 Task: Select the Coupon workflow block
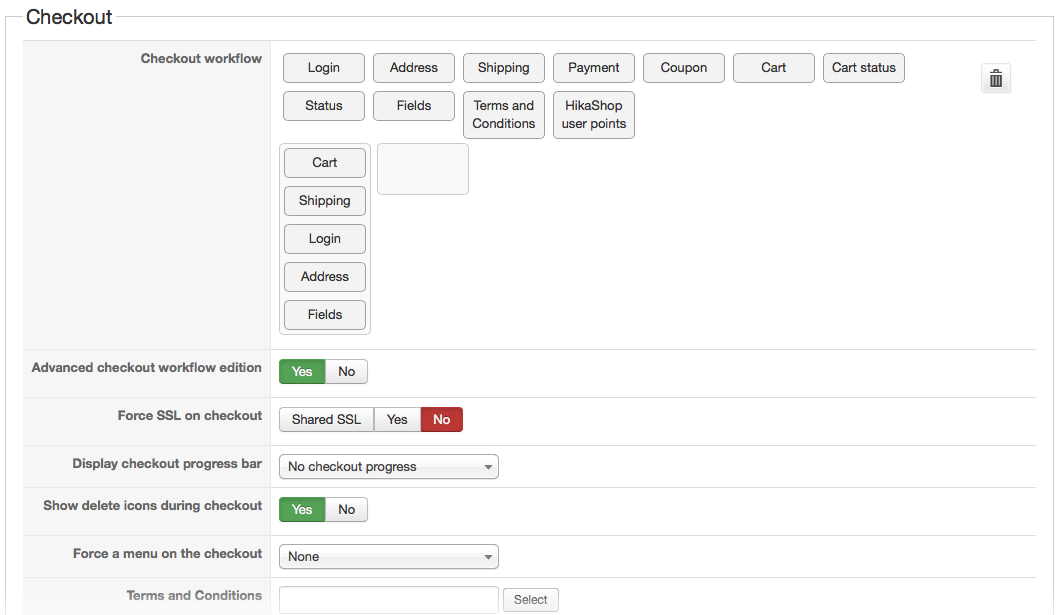684,68
